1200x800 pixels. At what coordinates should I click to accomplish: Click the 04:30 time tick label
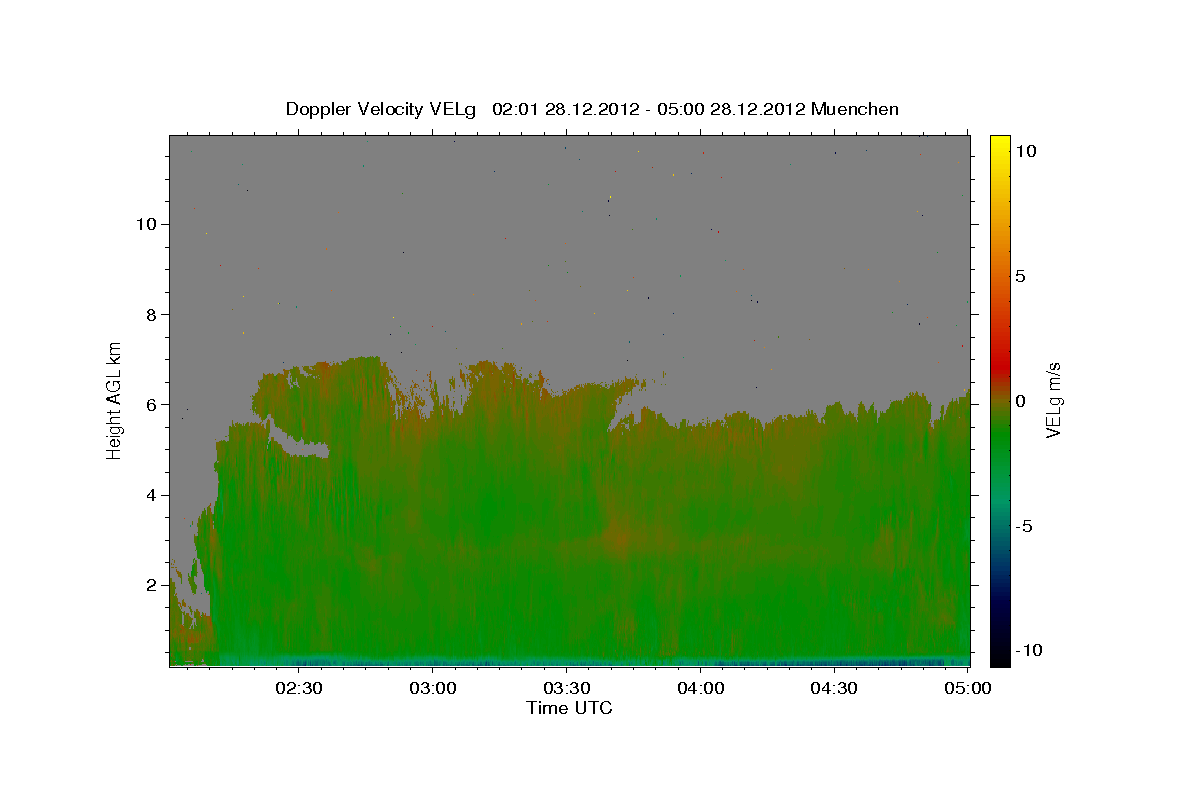(x=833, y=688)
